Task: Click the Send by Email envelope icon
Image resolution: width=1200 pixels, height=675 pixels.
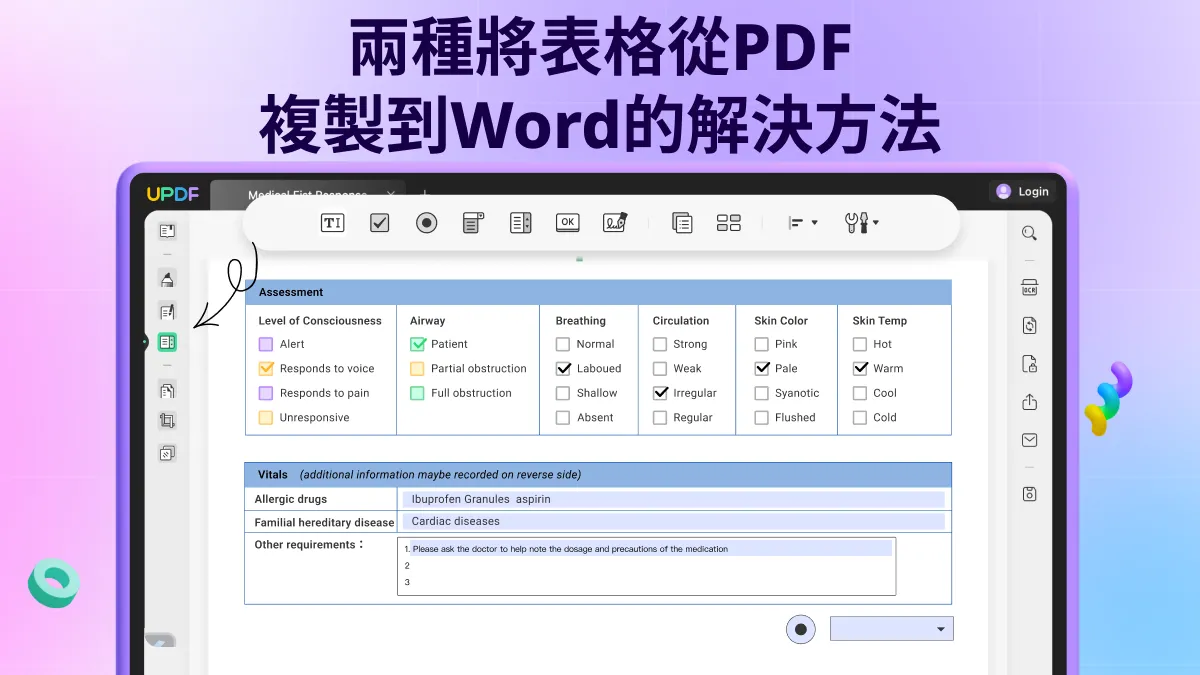Action: 1029,440
